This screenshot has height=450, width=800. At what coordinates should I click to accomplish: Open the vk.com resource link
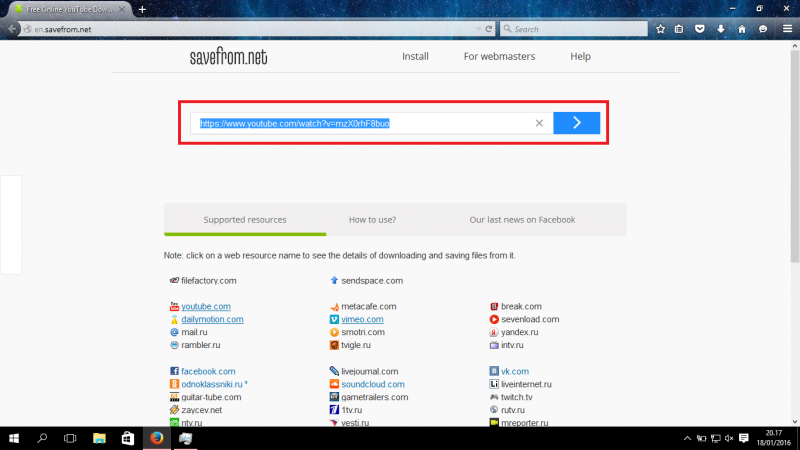pyautogui.click(x=515, y=371)
